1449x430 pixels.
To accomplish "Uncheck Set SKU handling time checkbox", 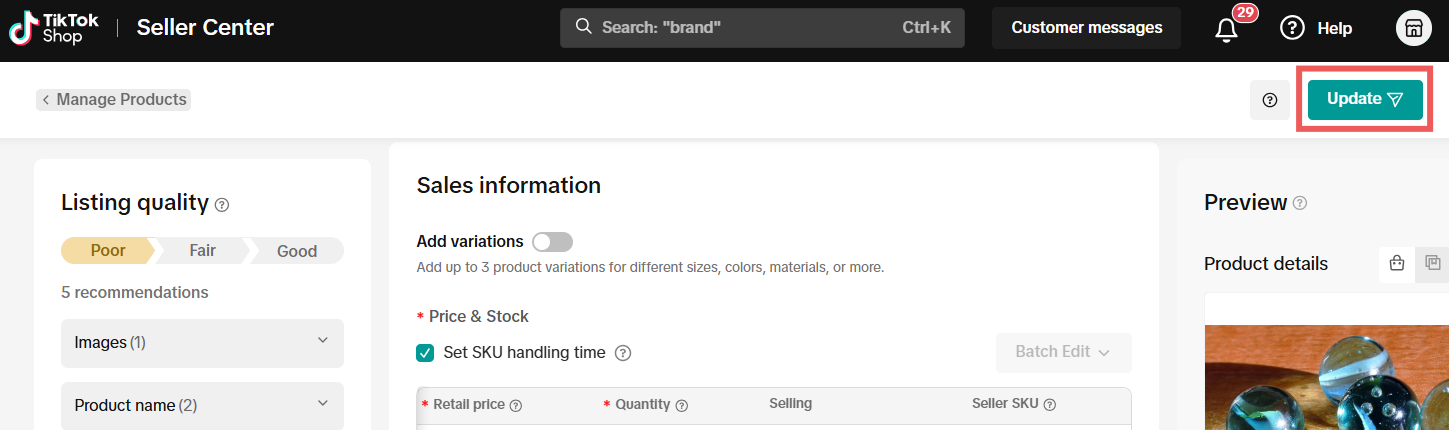I will pyautogui.click(x=425, y=353).
